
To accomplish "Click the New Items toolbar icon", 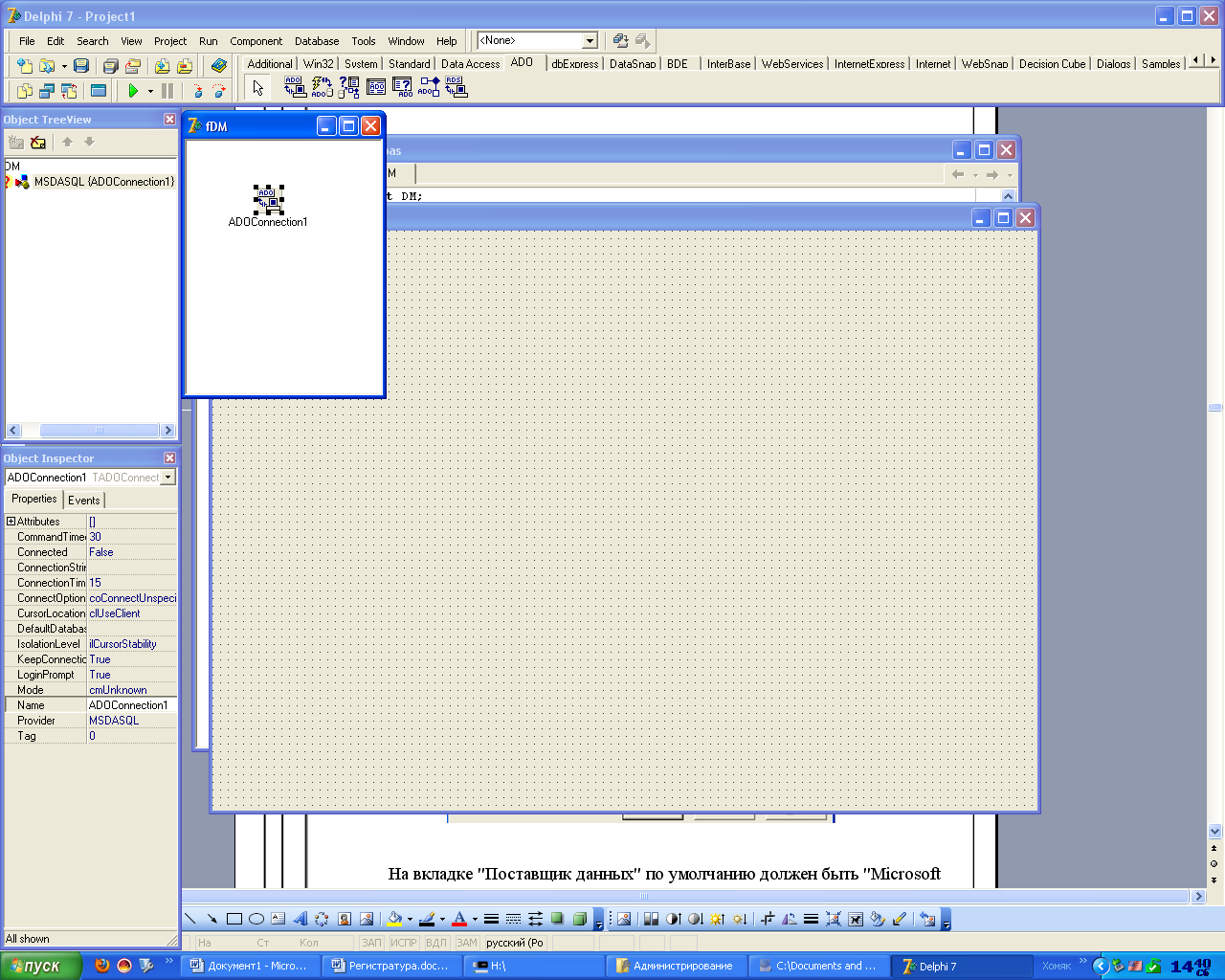I will coord(25,66).
